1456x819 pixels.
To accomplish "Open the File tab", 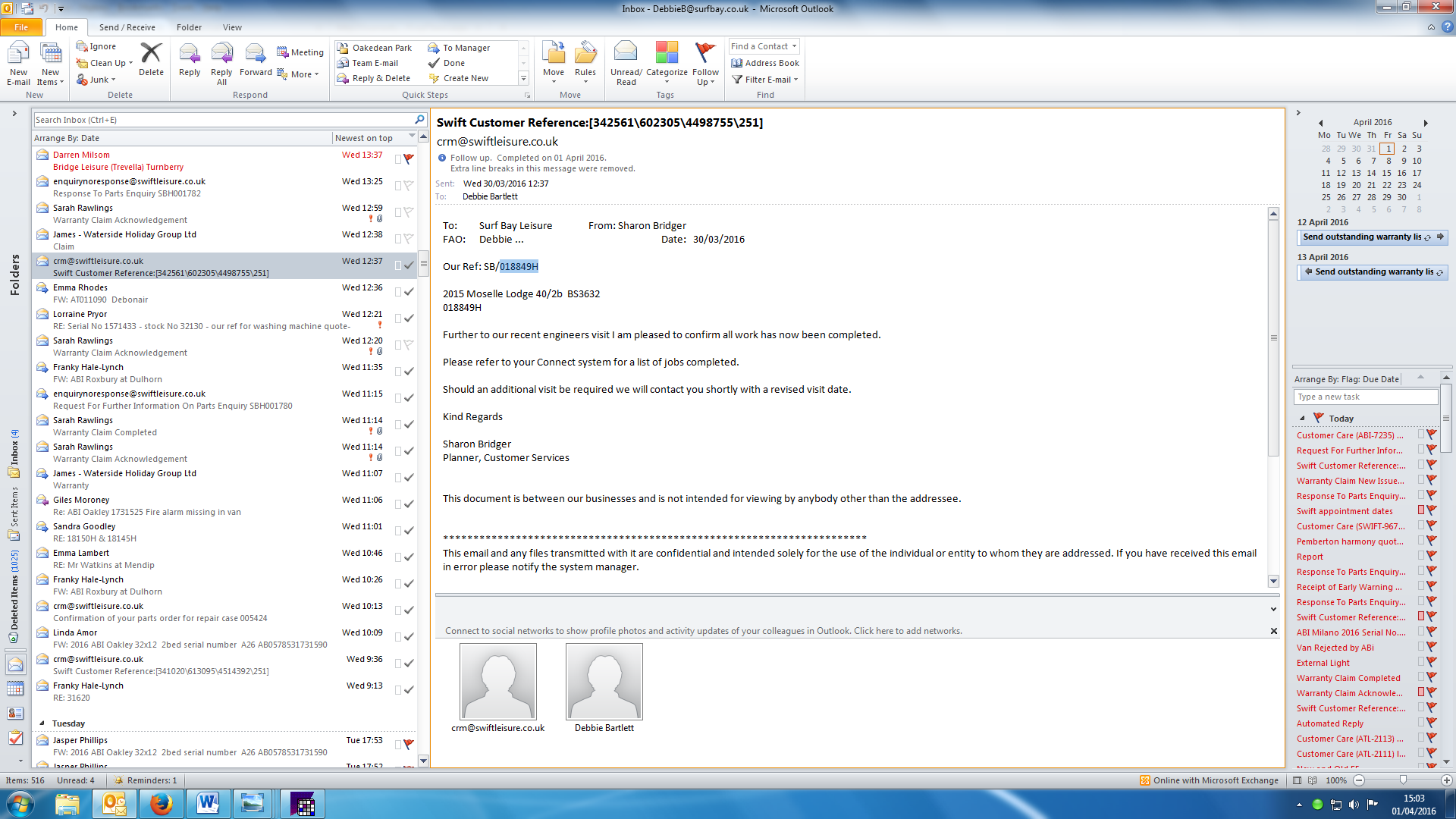I will pyautogui.click(x=21, y=27).
